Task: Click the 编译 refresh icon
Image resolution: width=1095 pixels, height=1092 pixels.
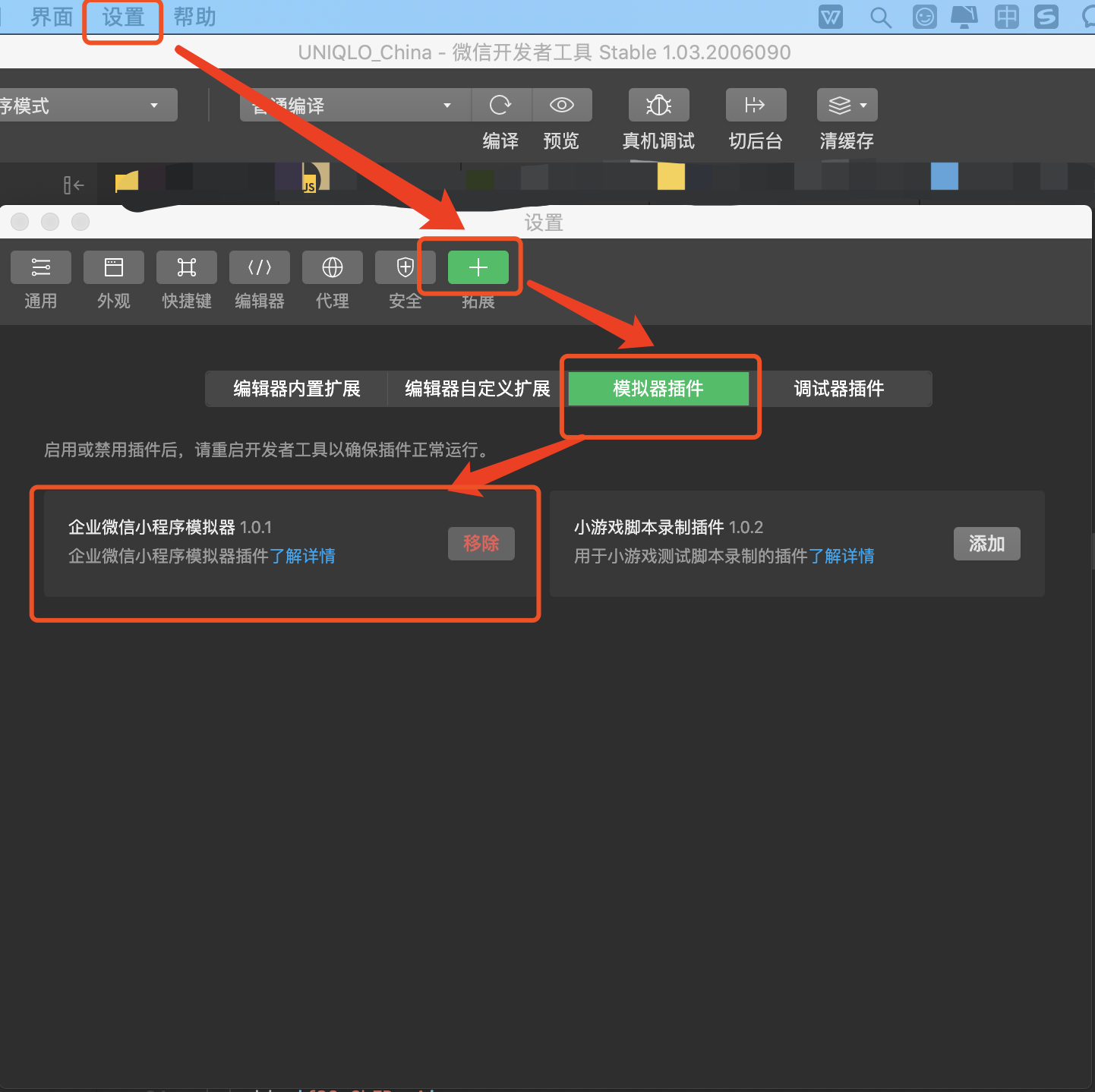Action: tap(501, 105)
